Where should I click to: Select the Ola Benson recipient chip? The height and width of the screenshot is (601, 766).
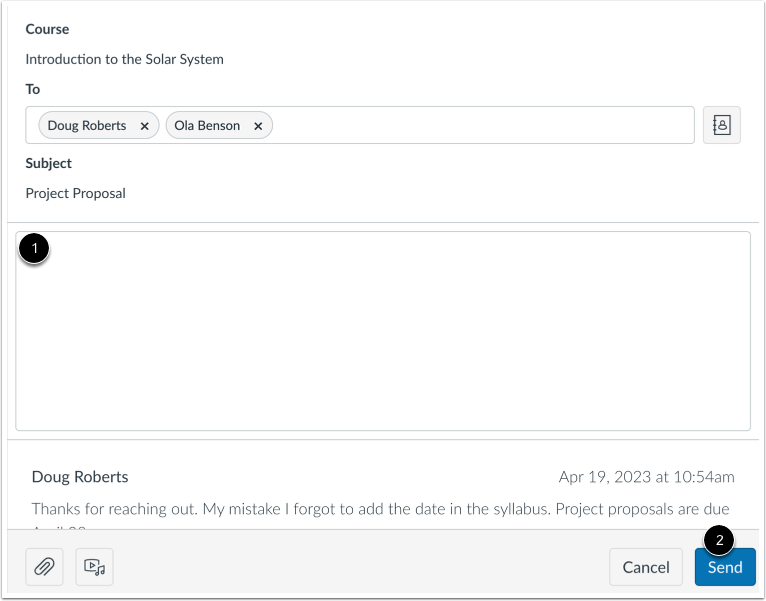click(x=207, y=126)
